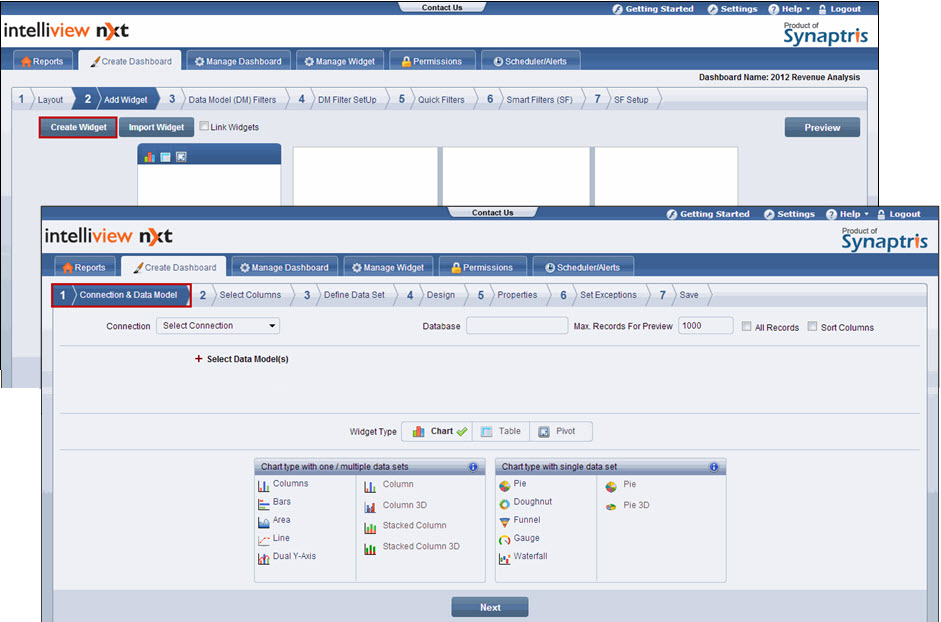
Task: Click Max Records For Preview field
Action: click(706, 326)
